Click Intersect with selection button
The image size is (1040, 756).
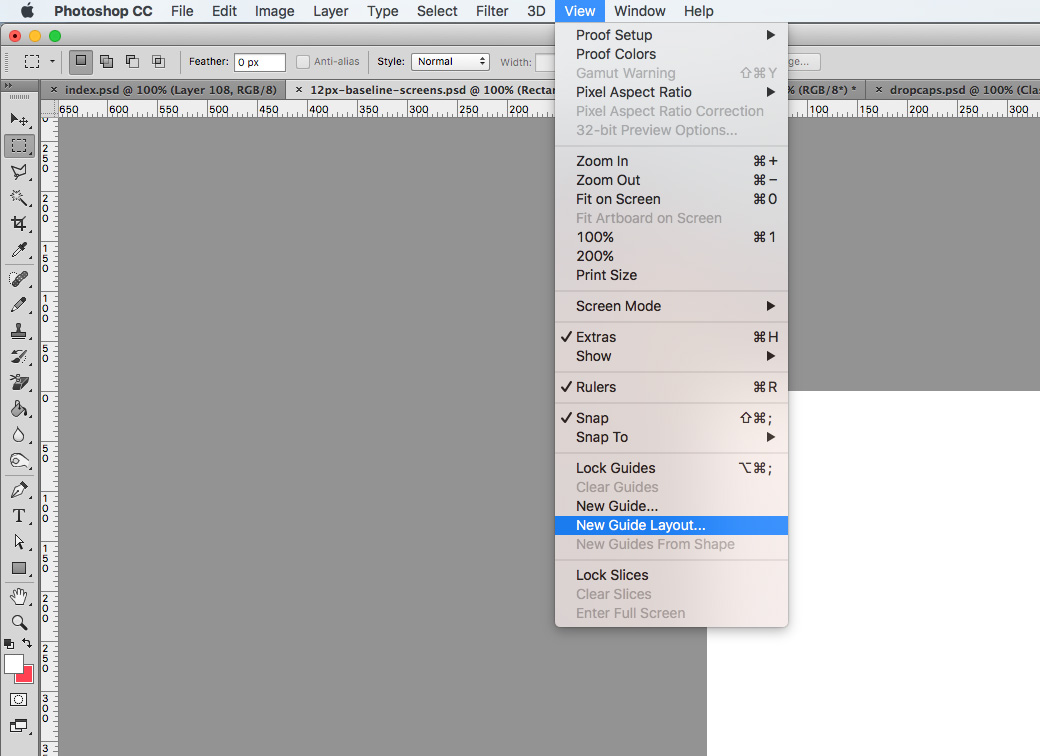click(x=158, y=61)
